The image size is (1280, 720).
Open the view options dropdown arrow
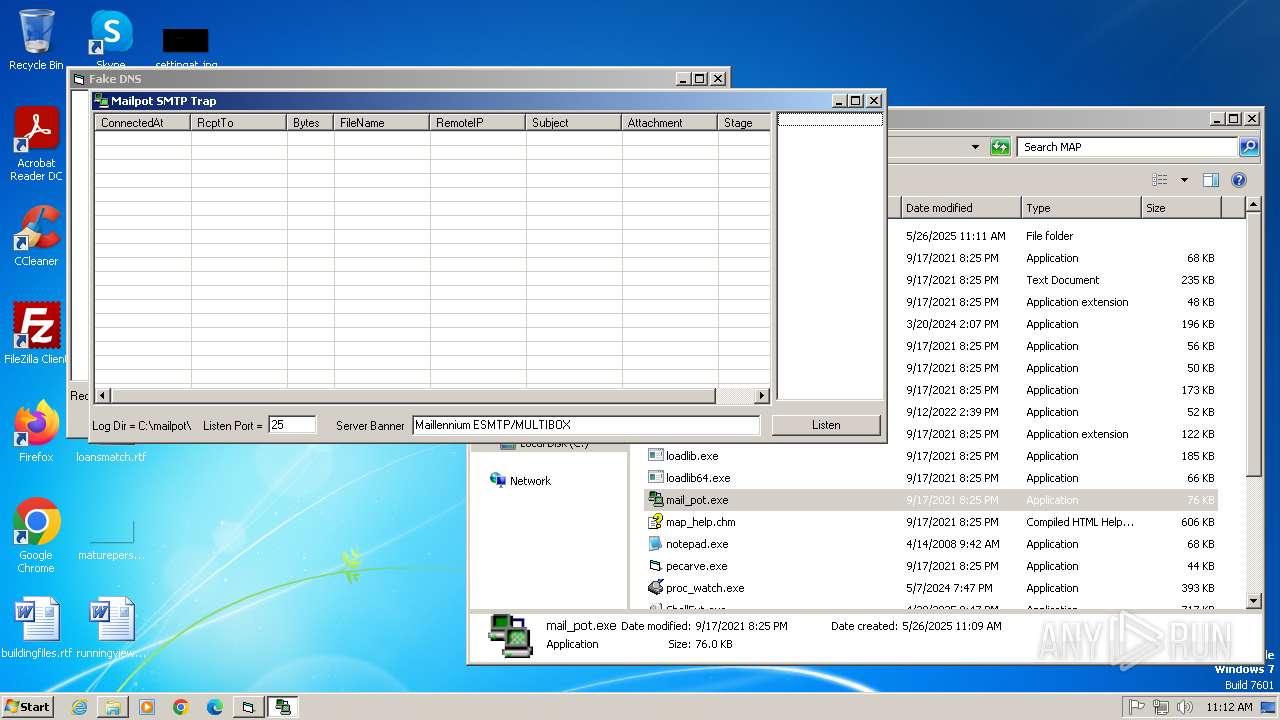[x=1184, y=180]
